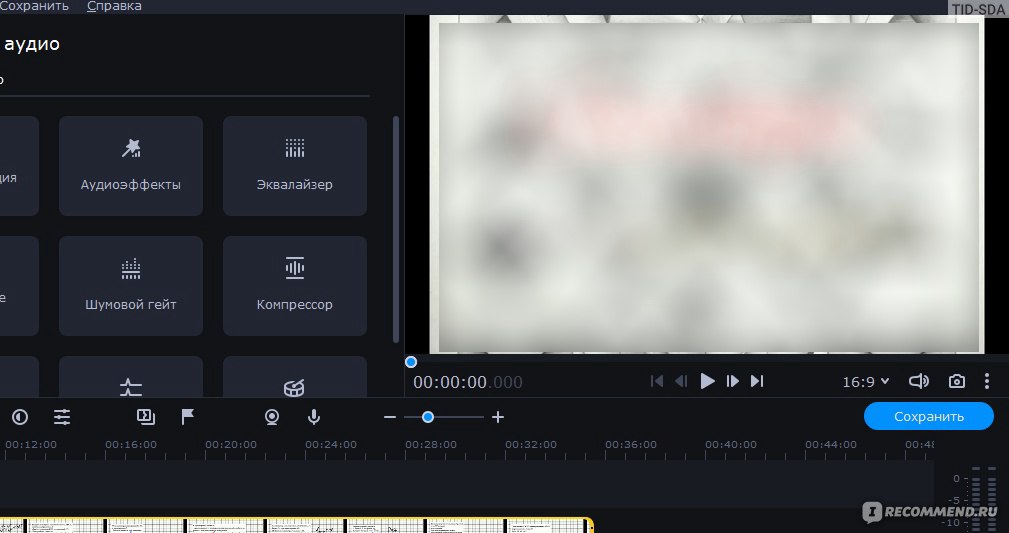Open the Компрессор tool
Image resolution: width=1009 pixels, height=533 pixels.
coord(295,286)
